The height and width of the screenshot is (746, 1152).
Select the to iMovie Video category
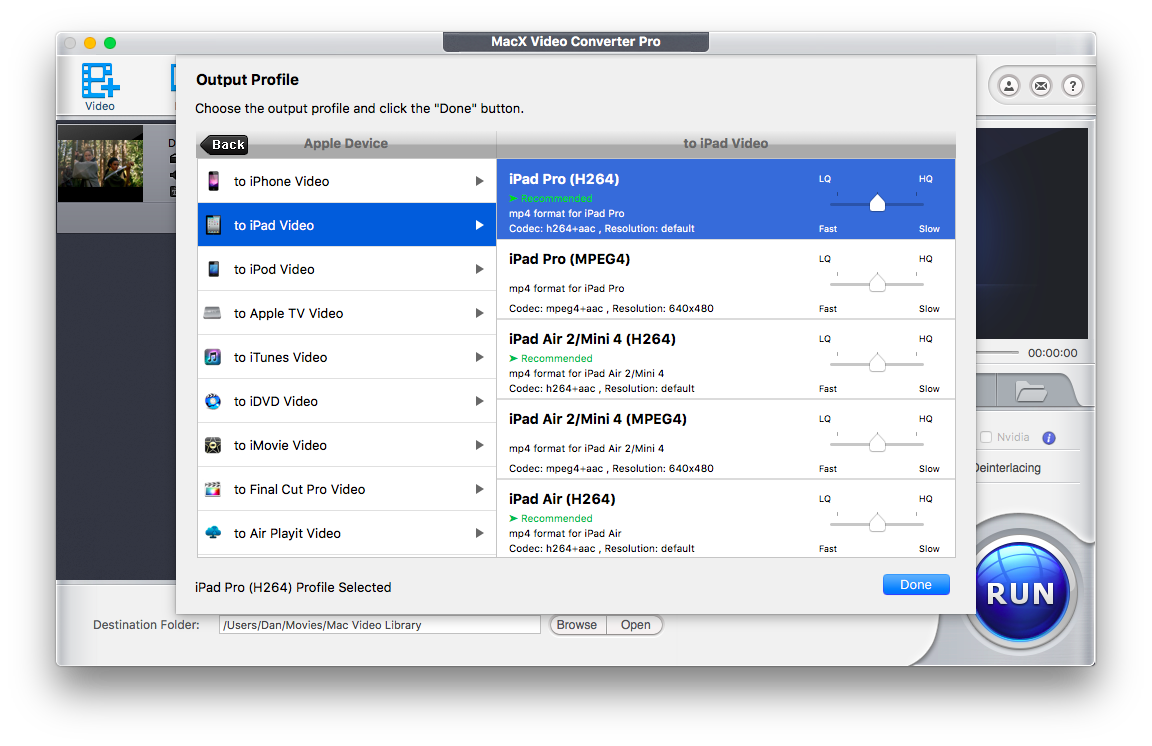[347, 445]
